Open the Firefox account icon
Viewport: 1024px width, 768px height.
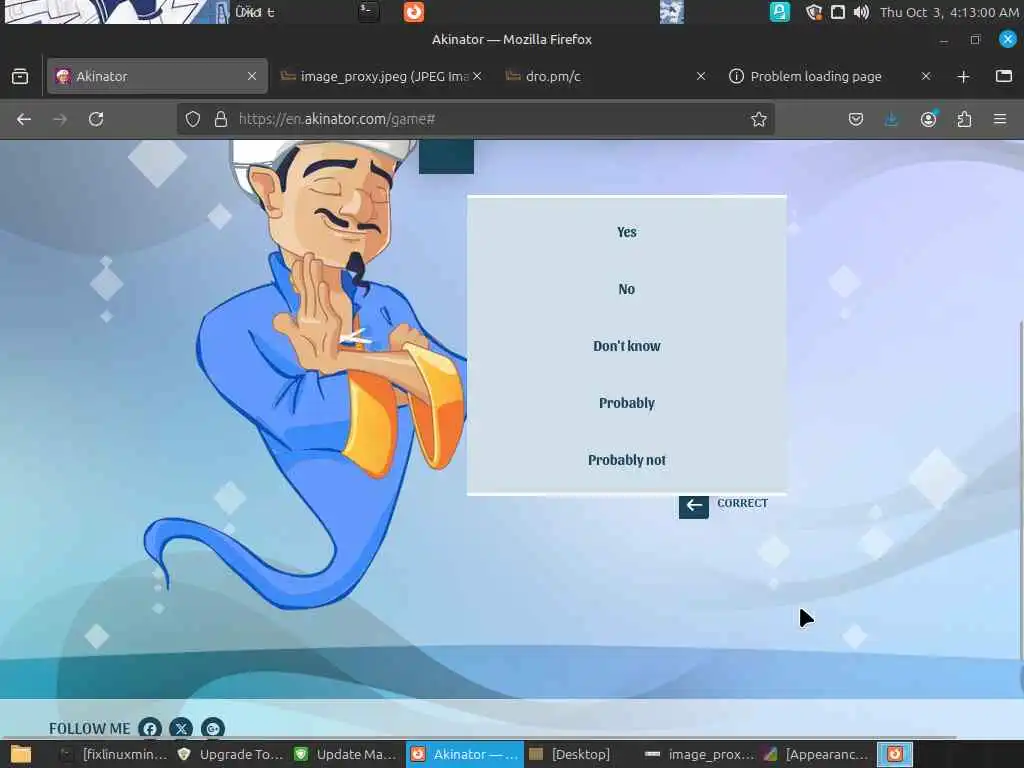coord(928,119)
